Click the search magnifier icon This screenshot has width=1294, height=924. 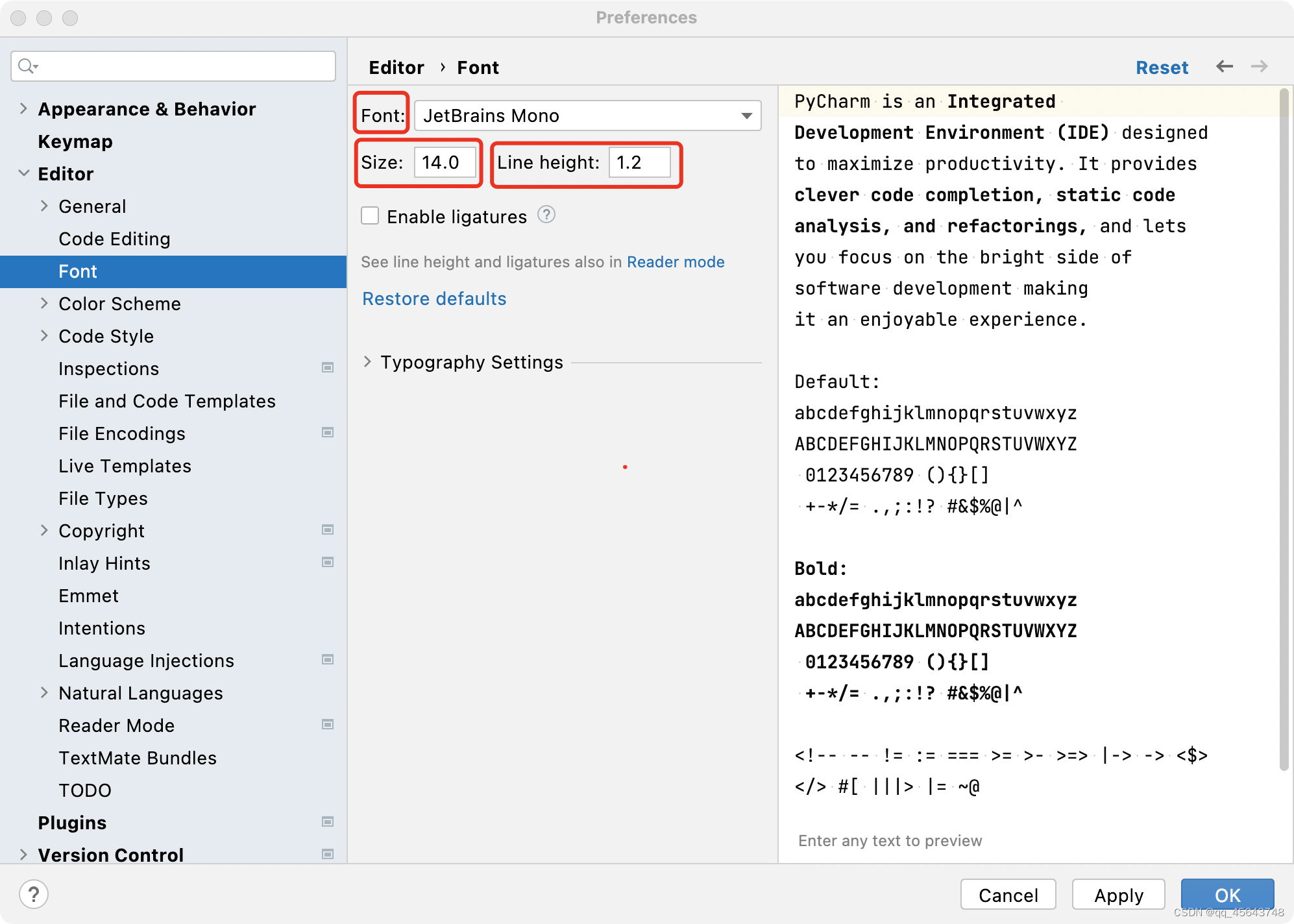(28, 66)
